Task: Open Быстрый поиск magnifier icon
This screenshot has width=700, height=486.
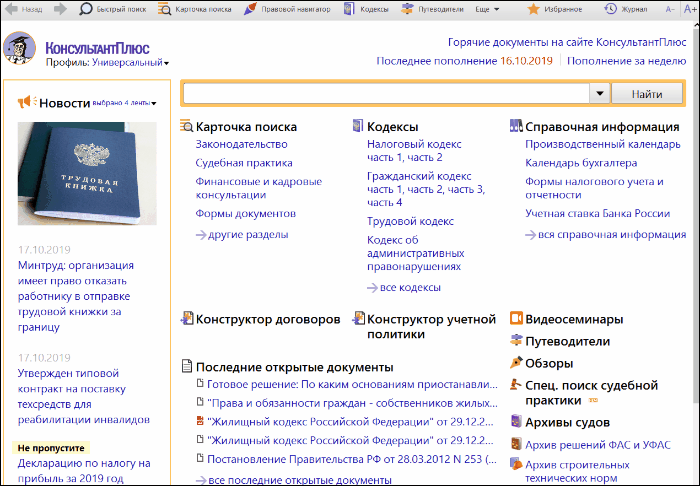Action: 85,9
